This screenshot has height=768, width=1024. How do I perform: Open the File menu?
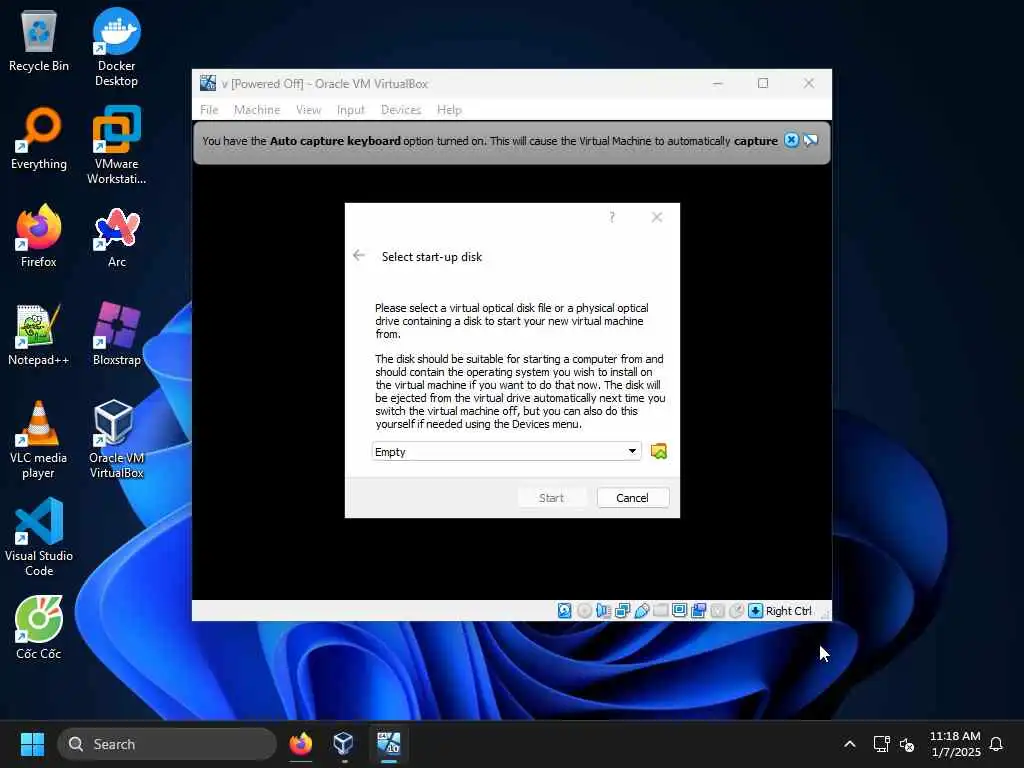click(209, 110)
